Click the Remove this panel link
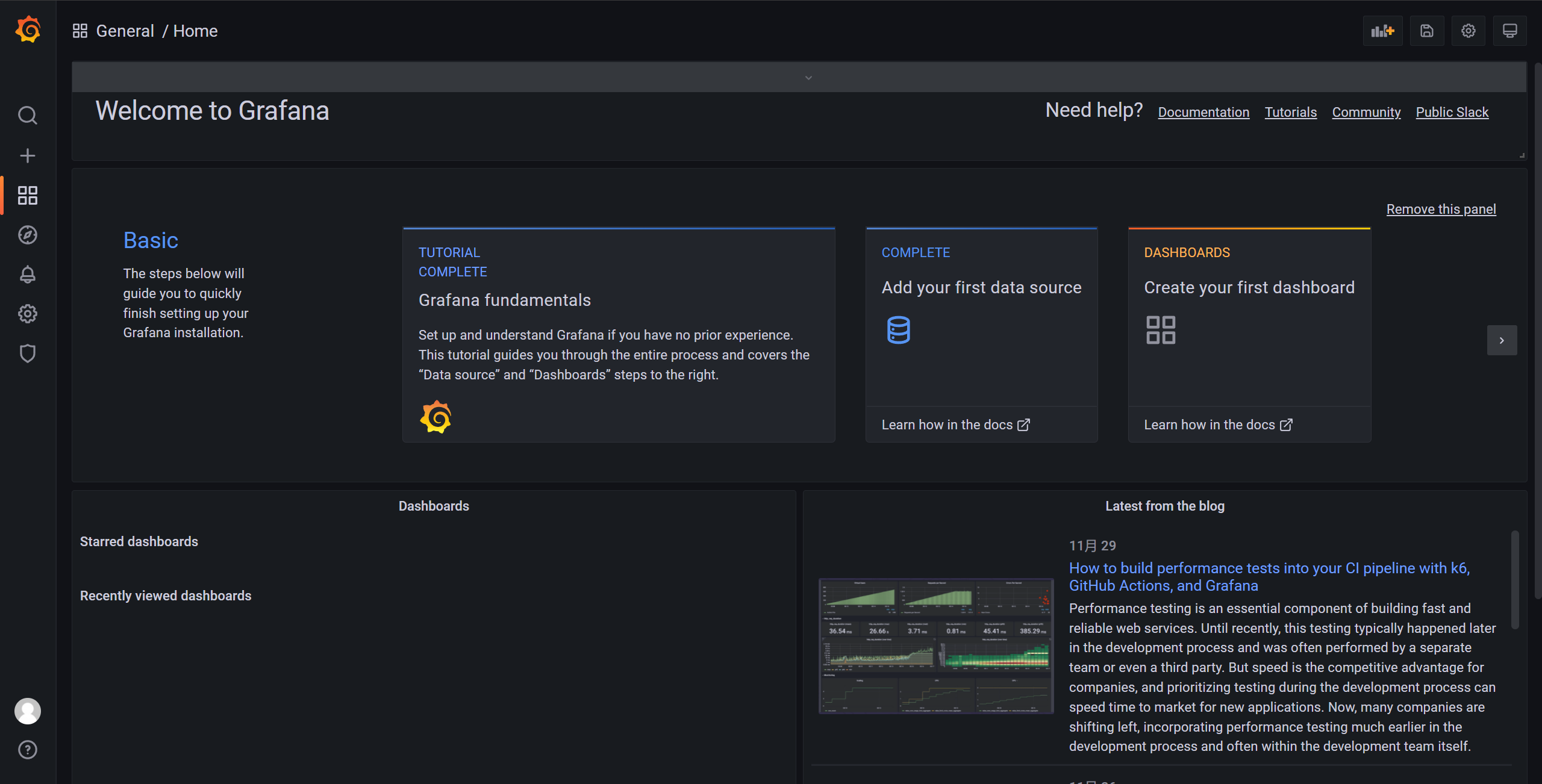 (1441, 209)
